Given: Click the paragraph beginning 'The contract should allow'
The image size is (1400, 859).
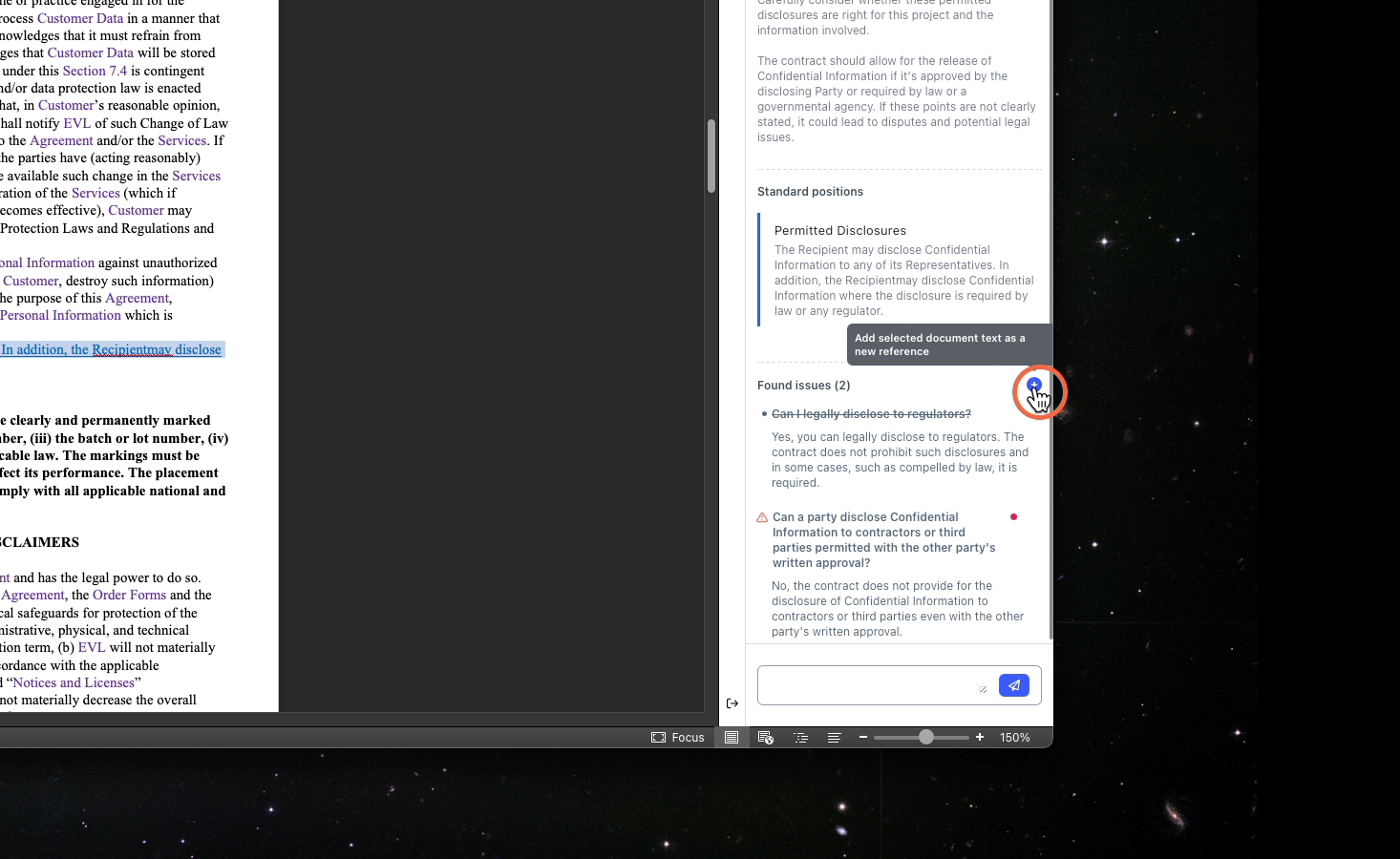Looking at the screenshot, I should (x=897, y=99).
